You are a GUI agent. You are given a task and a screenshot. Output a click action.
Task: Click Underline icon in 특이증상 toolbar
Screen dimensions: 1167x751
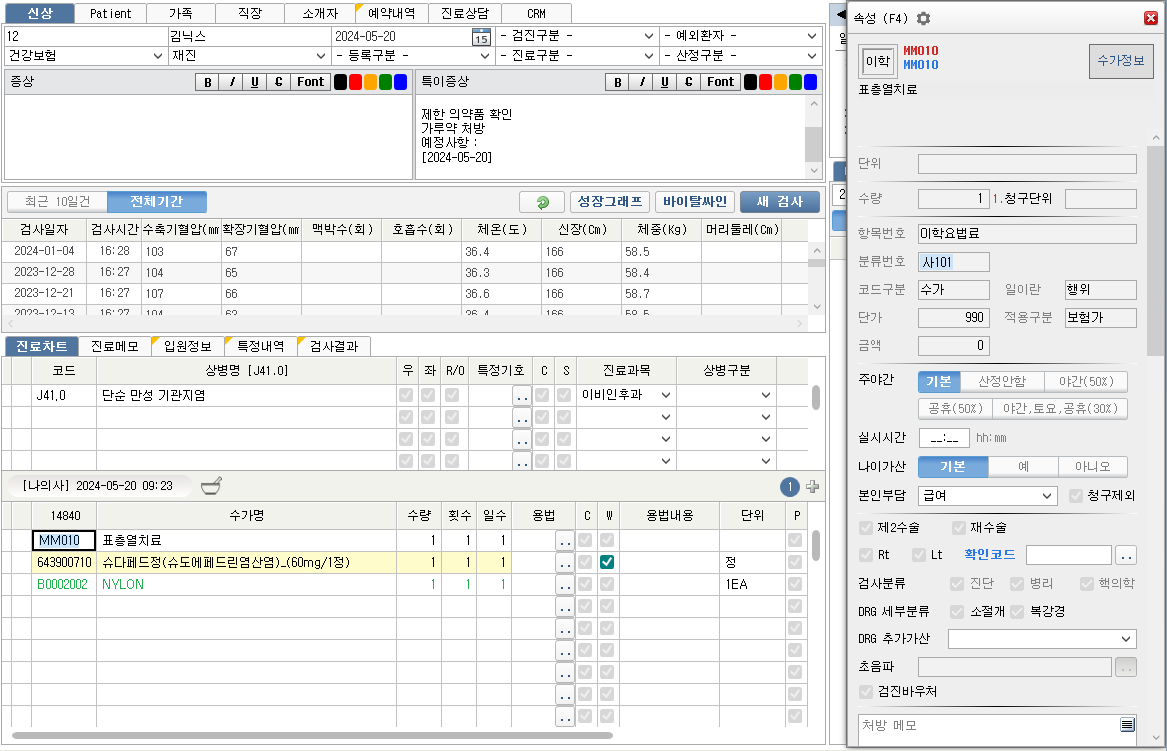pyautogui.click(x=664, y=82)
